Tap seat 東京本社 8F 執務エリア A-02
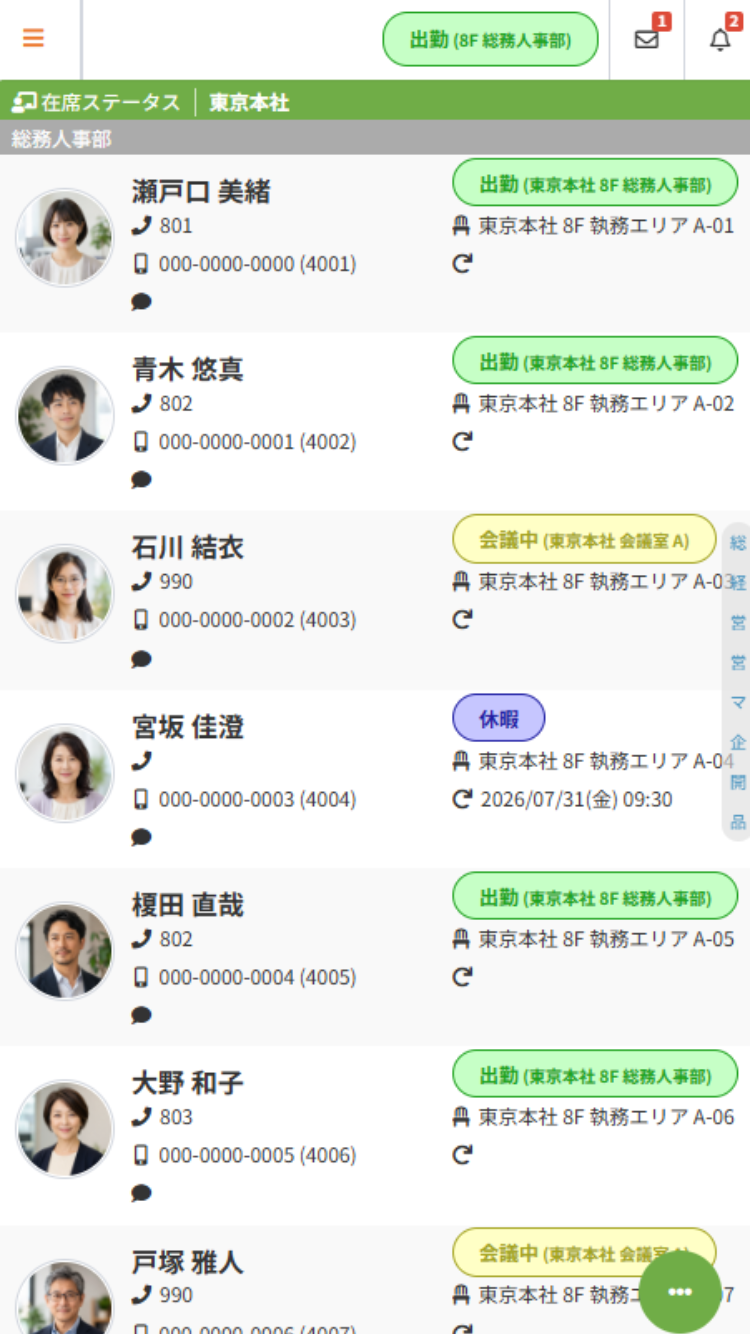 (x=606, y=404)
